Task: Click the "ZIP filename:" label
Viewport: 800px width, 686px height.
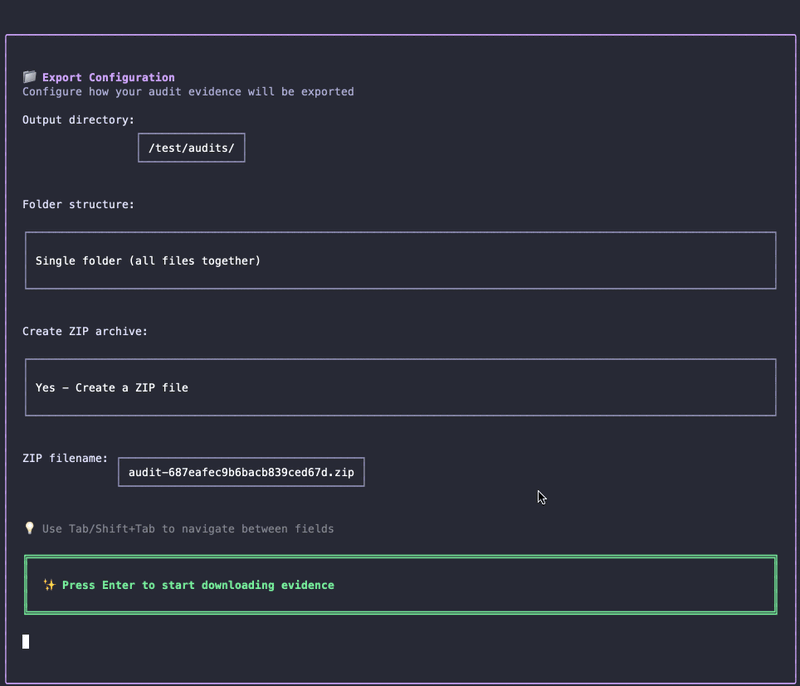Action: 65,458
